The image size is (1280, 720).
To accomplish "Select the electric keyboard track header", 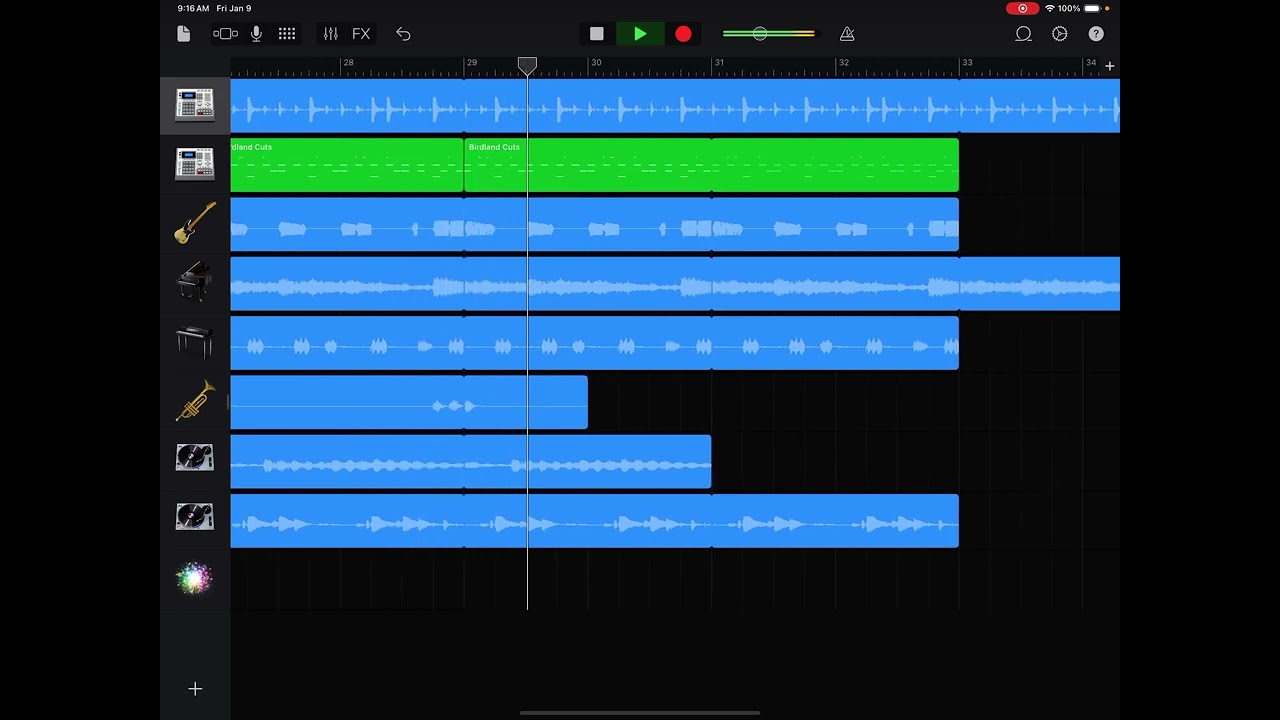I will (x=195, y=342).
